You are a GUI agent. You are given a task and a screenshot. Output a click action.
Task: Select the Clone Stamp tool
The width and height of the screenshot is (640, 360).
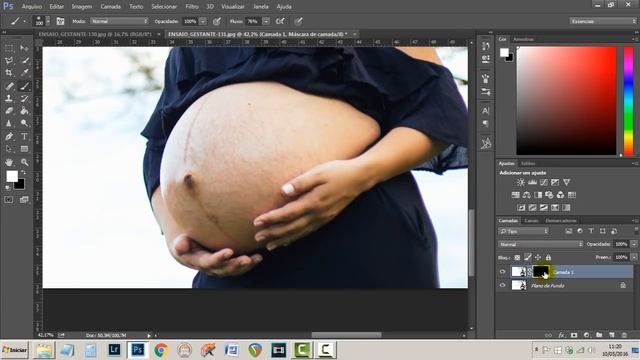[9, 98]
